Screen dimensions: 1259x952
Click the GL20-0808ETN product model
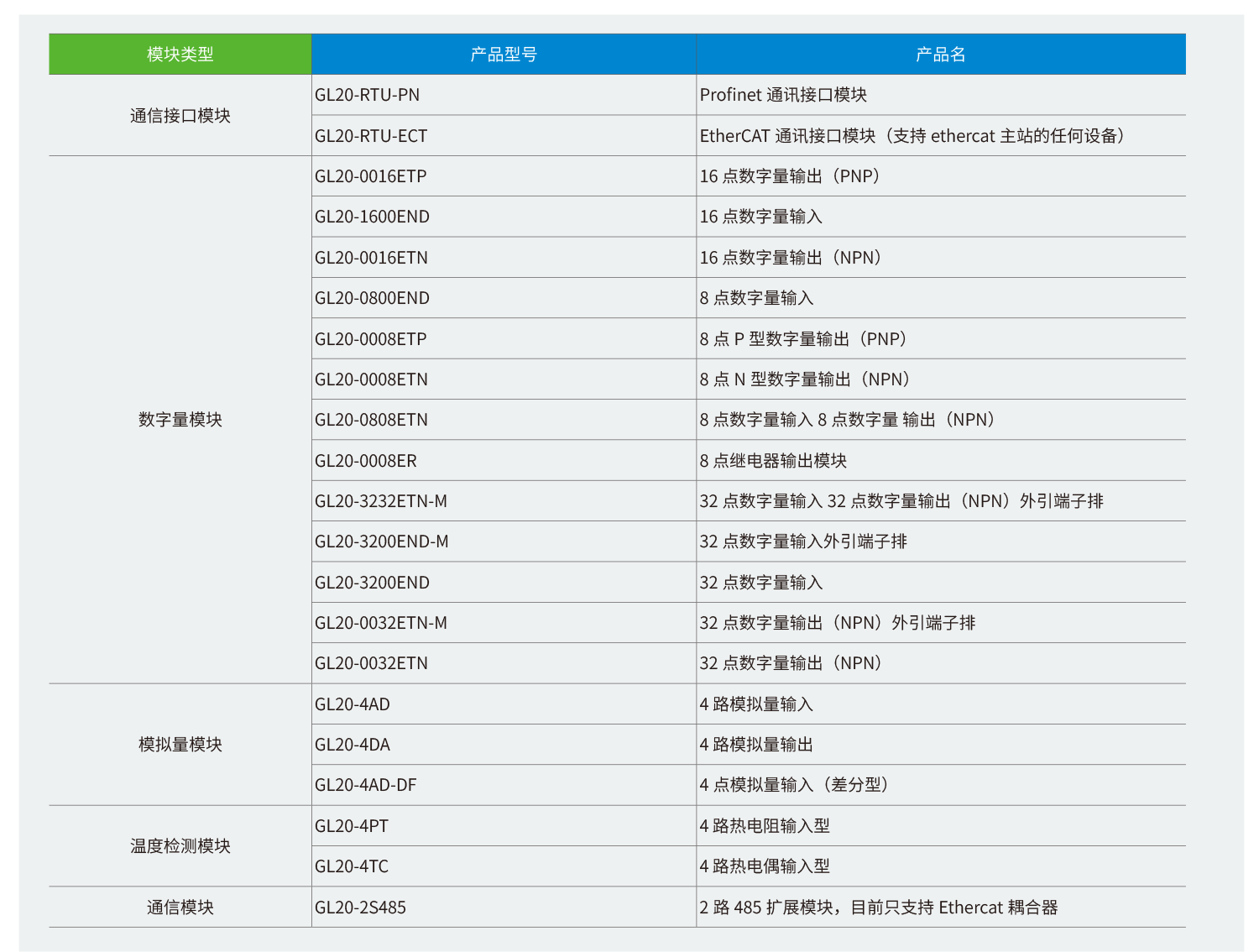pos(371,420)
